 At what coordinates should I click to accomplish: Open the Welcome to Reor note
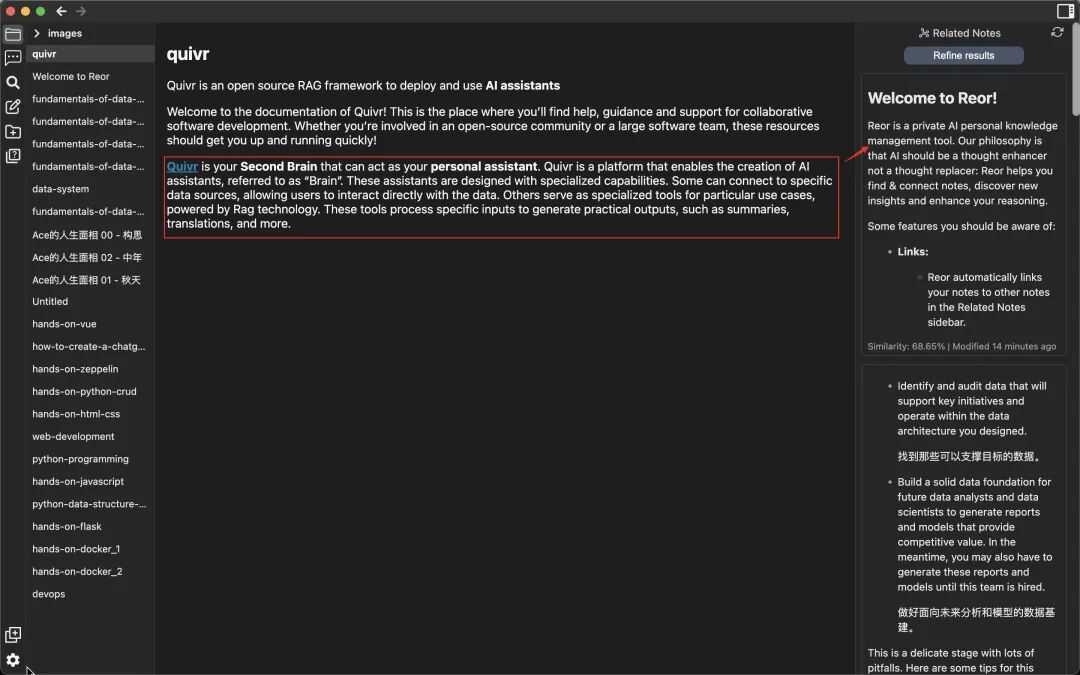(x=90, y=76)
